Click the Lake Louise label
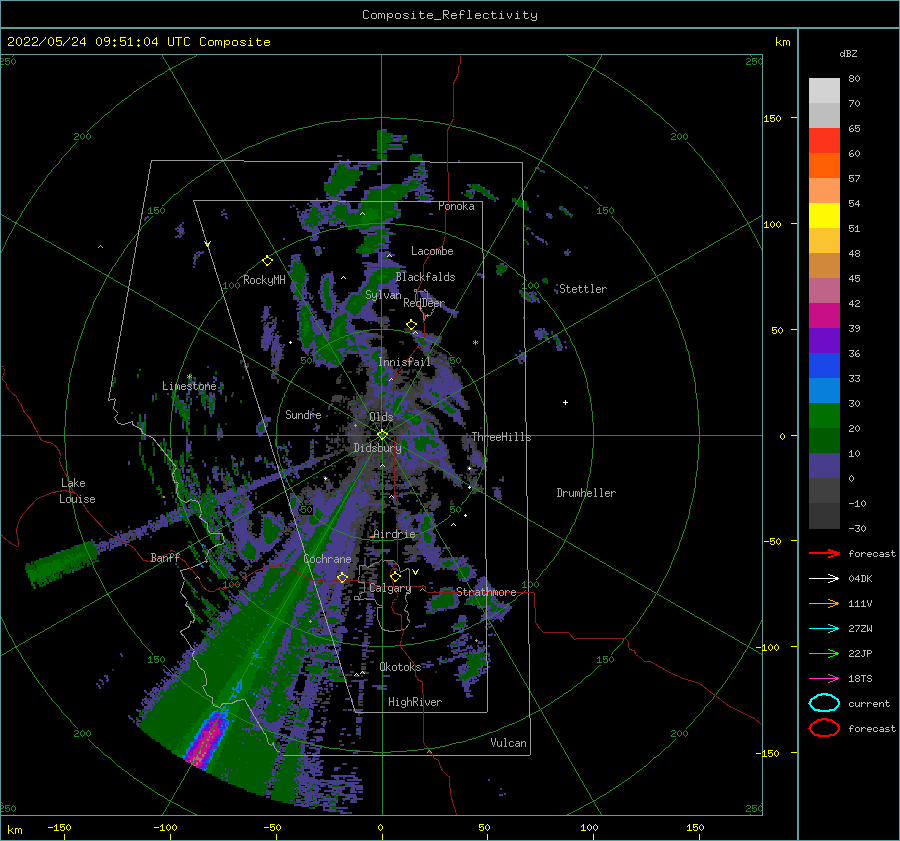This screenshot has height=841, width=900. point(77,491)
